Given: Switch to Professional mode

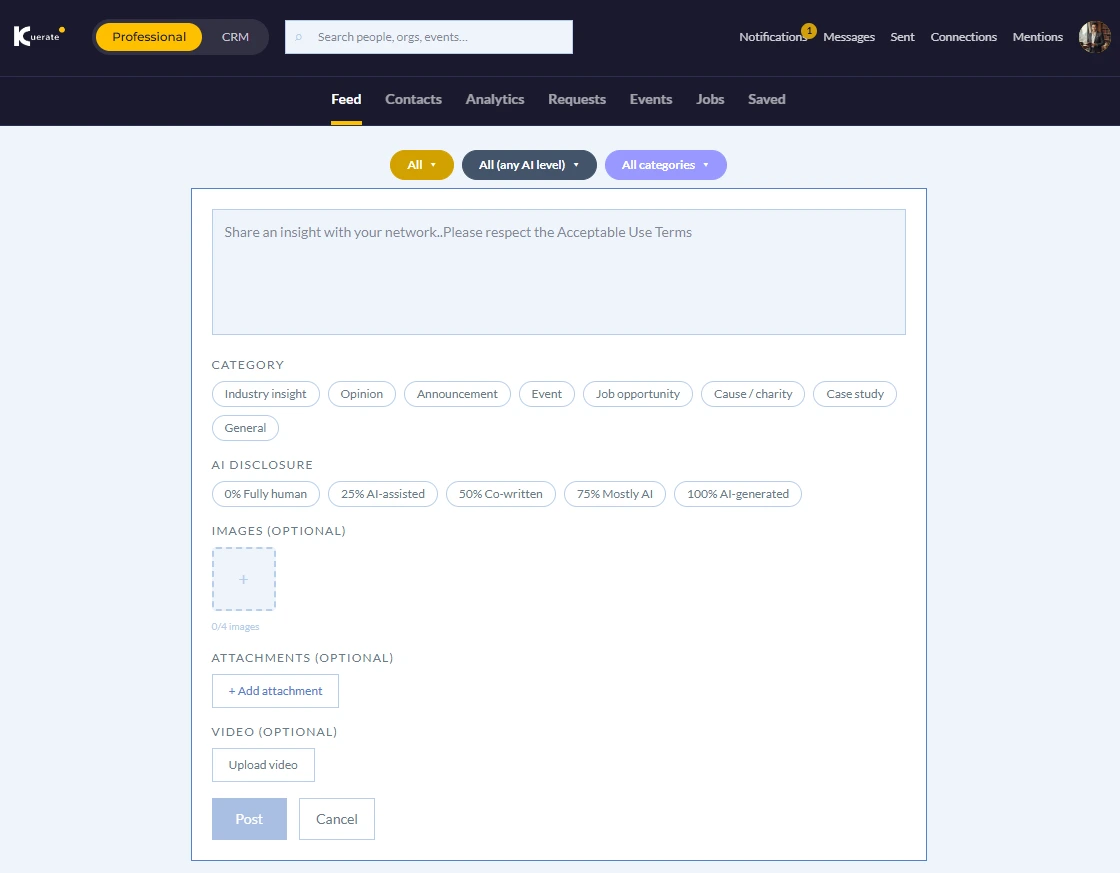Looking at the screenshot, I should tap(149, 36).
